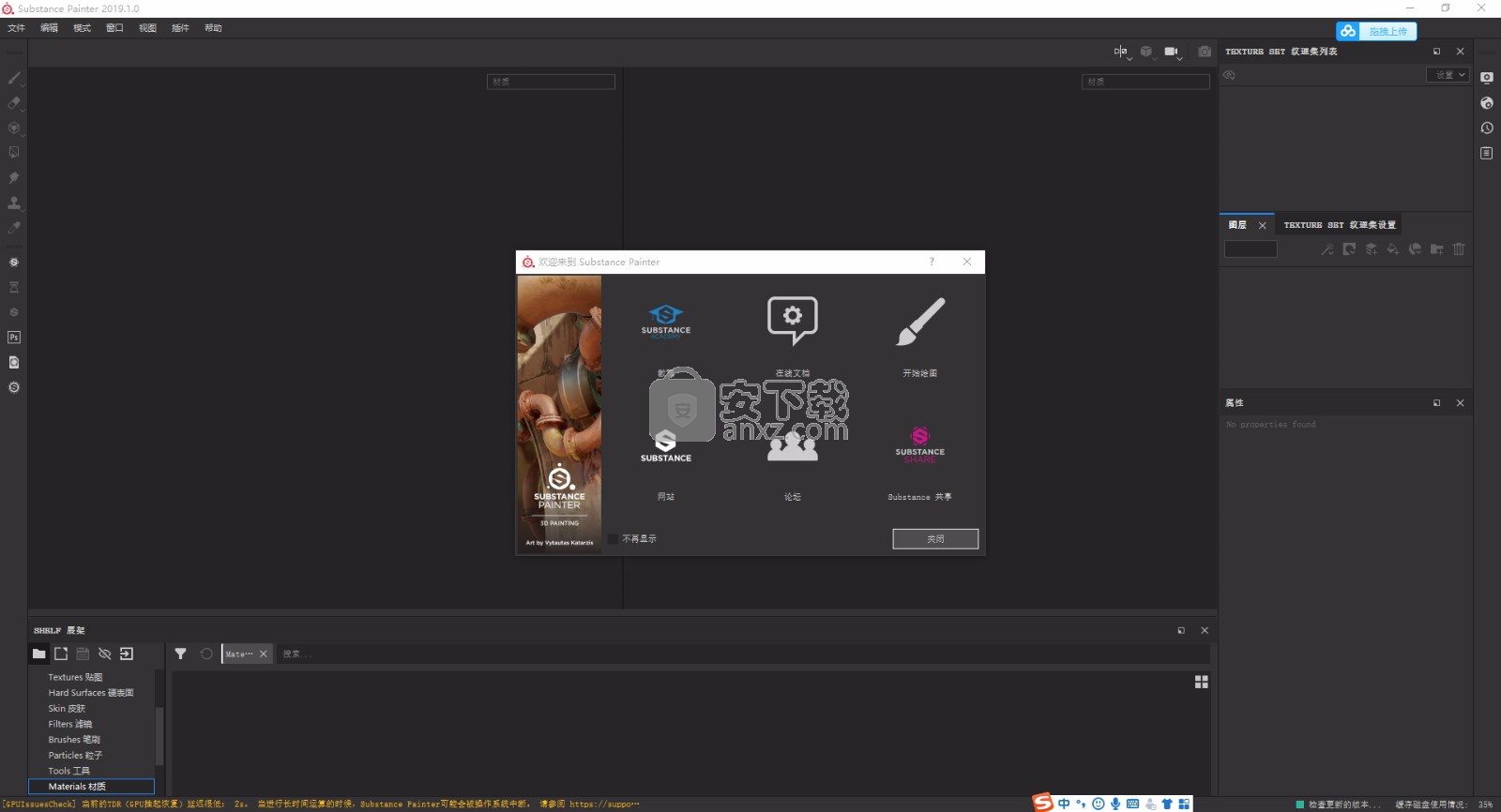This screenshot has width=1501, height=812.
Task: Select the Smudge tool
Action: point(14,177)
